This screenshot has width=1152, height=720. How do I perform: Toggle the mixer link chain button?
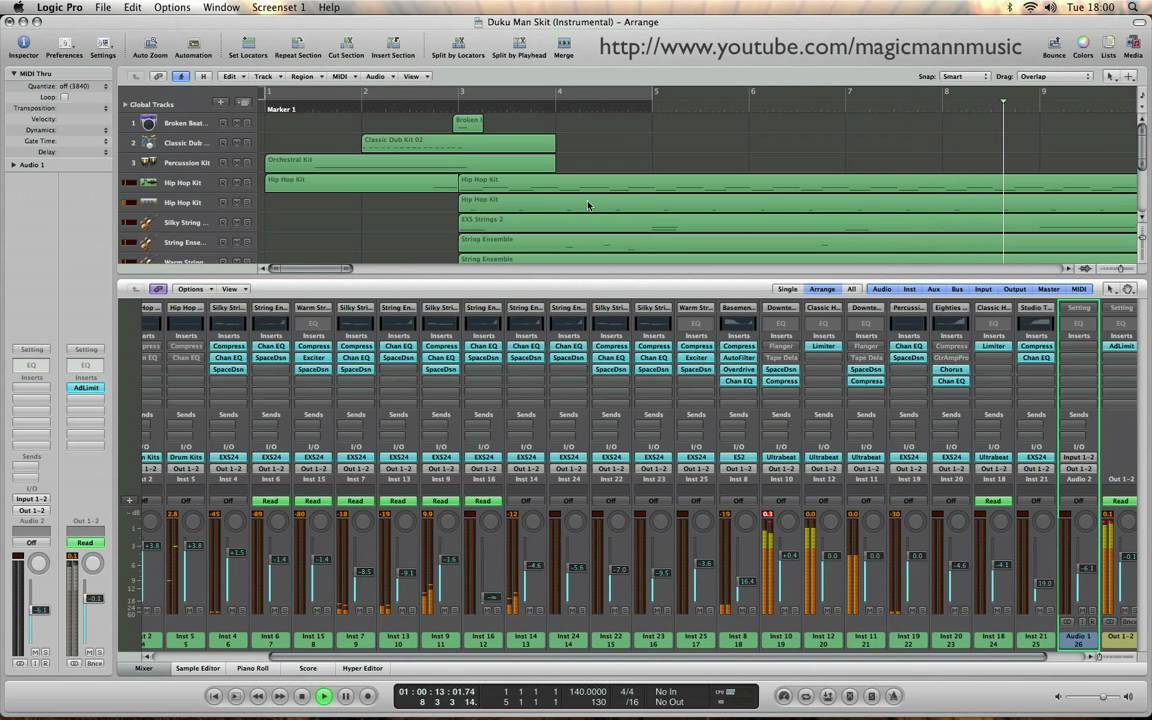coord(158,289)
